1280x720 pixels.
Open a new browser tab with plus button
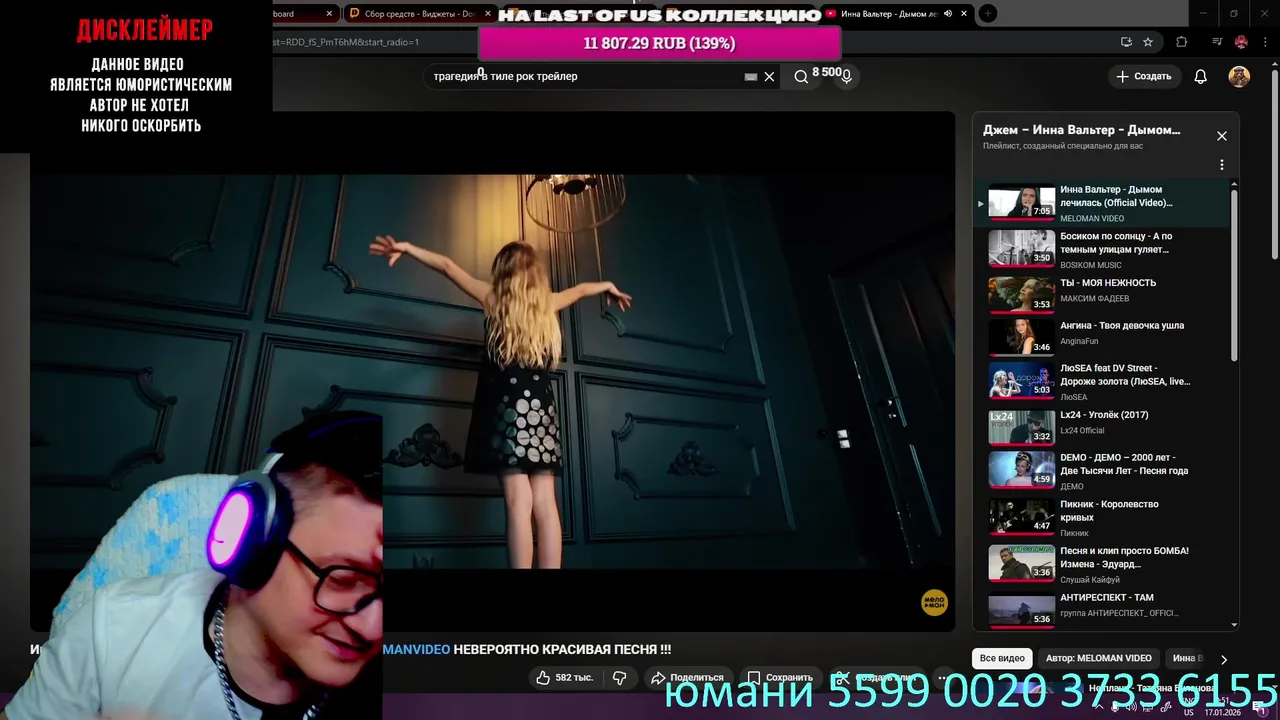click(987, 14)
